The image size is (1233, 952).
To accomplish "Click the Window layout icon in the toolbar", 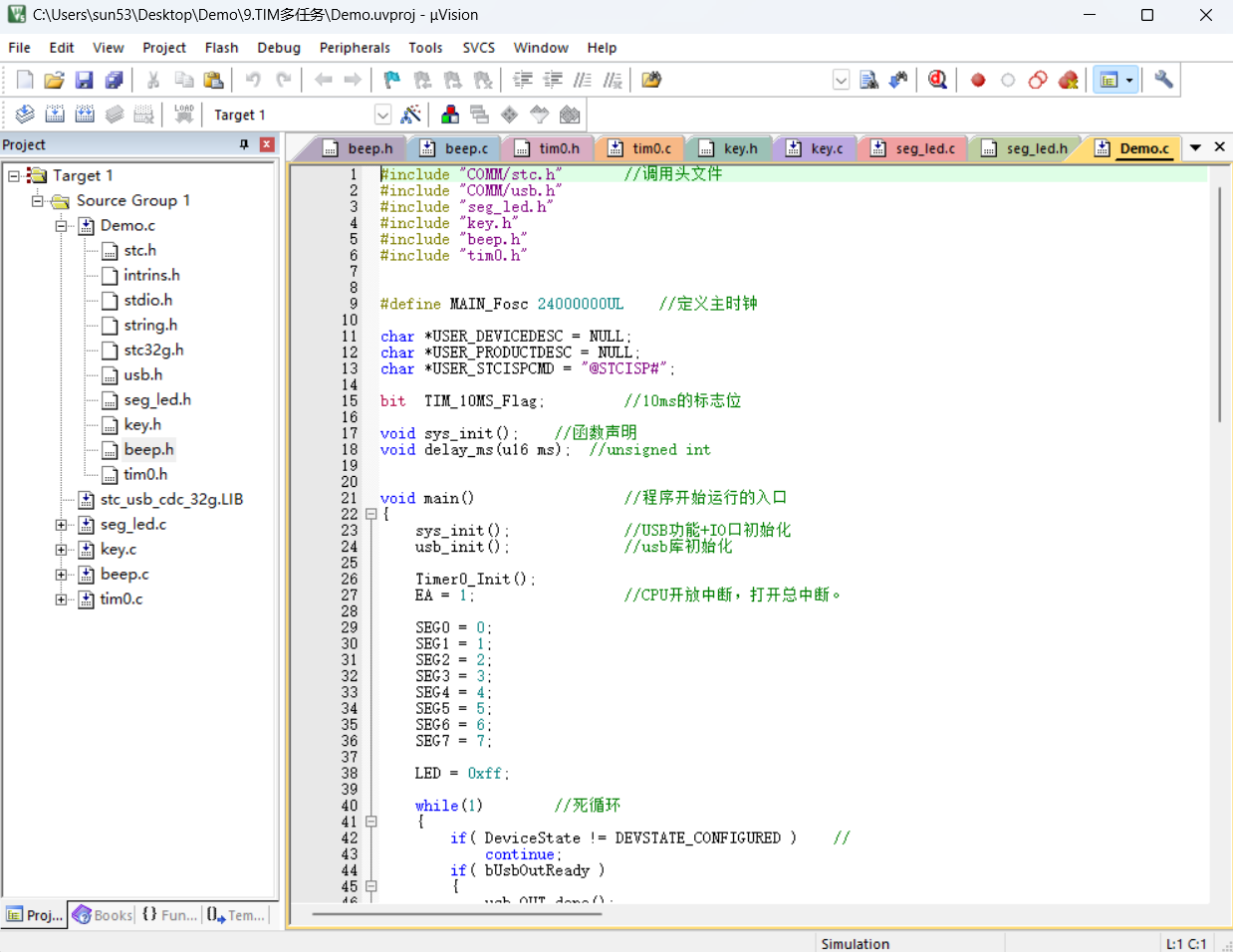I will pyautogui.click(x=1109, y=80).
